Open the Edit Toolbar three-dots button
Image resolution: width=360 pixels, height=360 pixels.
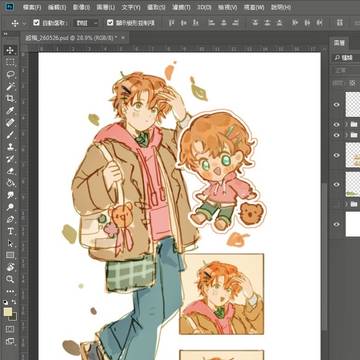tap(10, 291)
